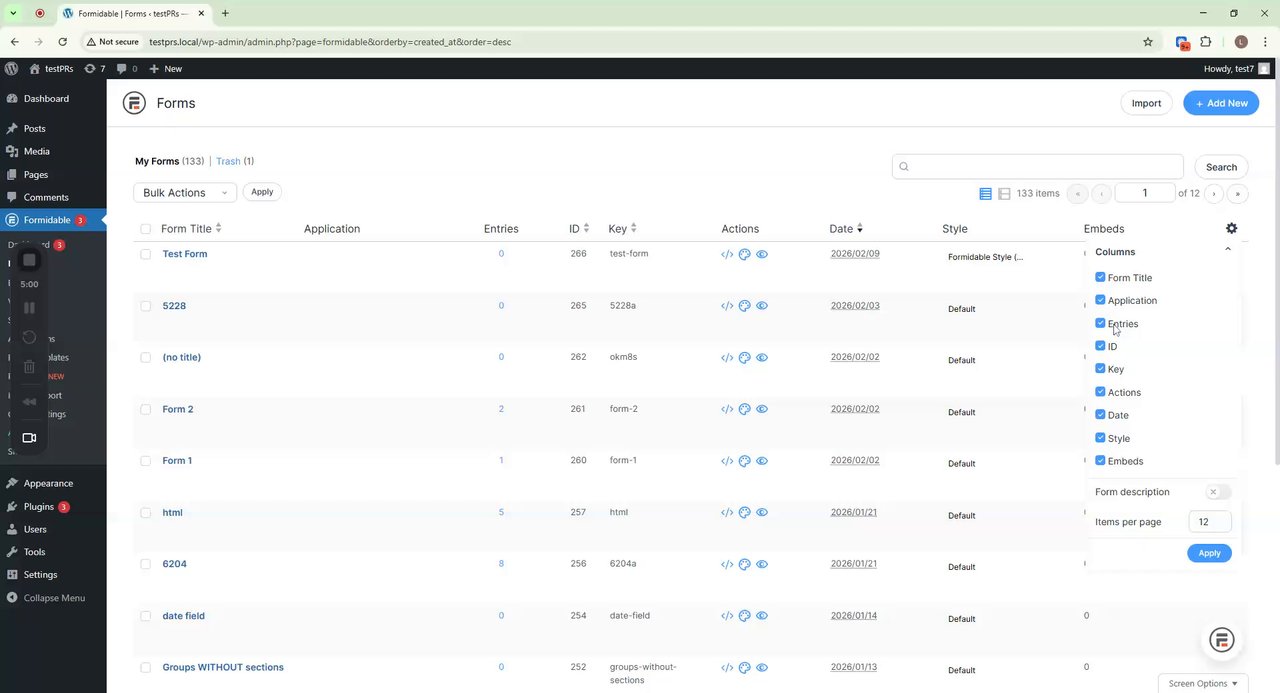Select the Test Form row checkbox

pos(145,254)
